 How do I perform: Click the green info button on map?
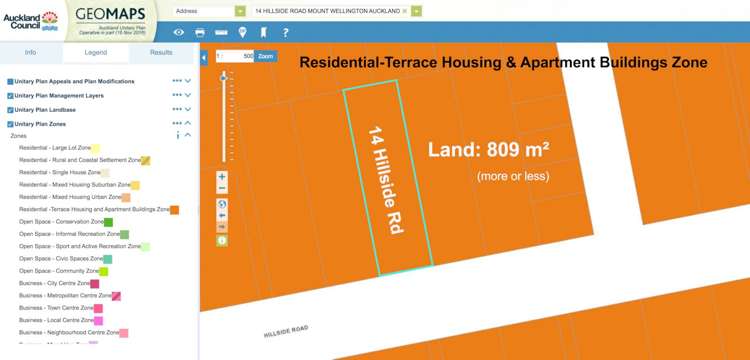click(222, 240)
